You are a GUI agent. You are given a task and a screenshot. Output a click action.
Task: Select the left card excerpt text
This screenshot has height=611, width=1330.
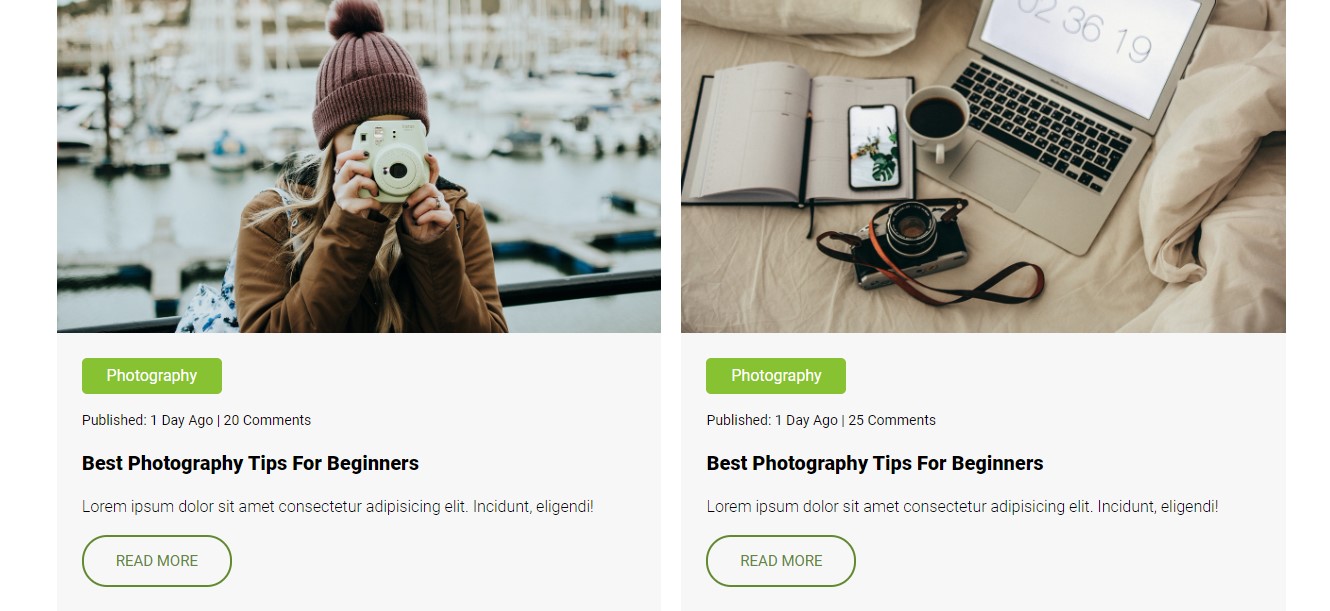(x=337, y=506)
